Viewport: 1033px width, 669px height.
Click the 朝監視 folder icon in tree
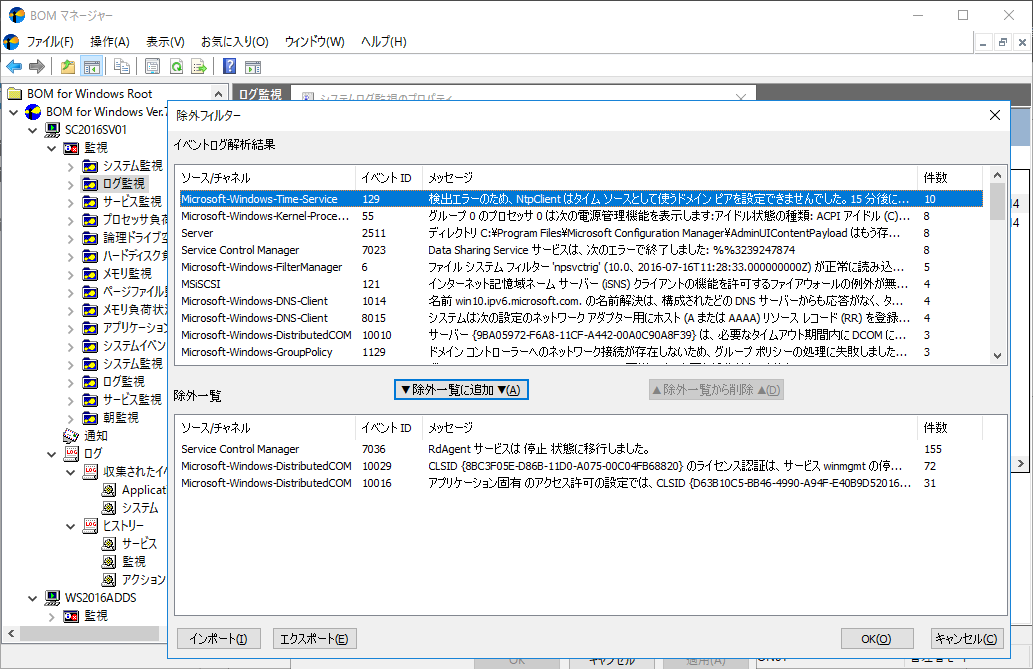(90, 418)
